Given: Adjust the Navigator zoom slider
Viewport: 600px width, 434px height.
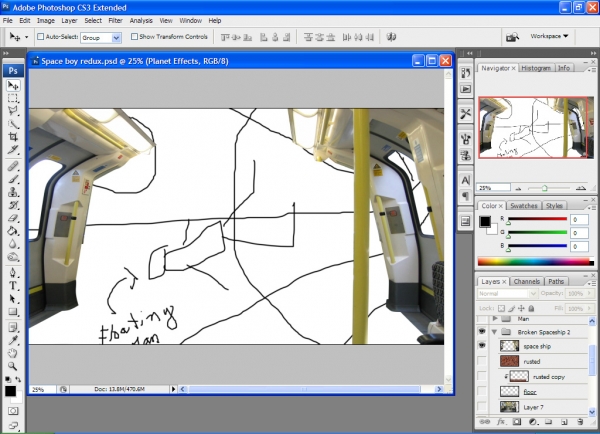Looking at the screenshot, I should point(545,188).
